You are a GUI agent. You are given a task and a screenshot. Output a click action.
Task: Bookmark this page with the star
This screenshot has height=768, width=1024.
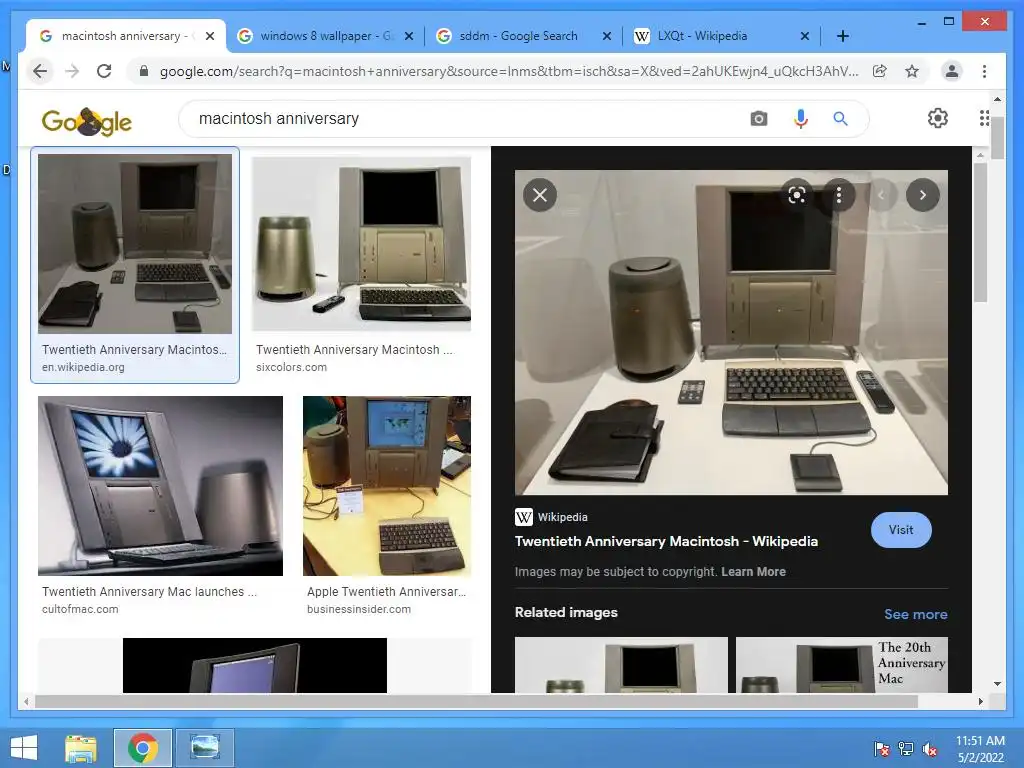pos(912,71)
